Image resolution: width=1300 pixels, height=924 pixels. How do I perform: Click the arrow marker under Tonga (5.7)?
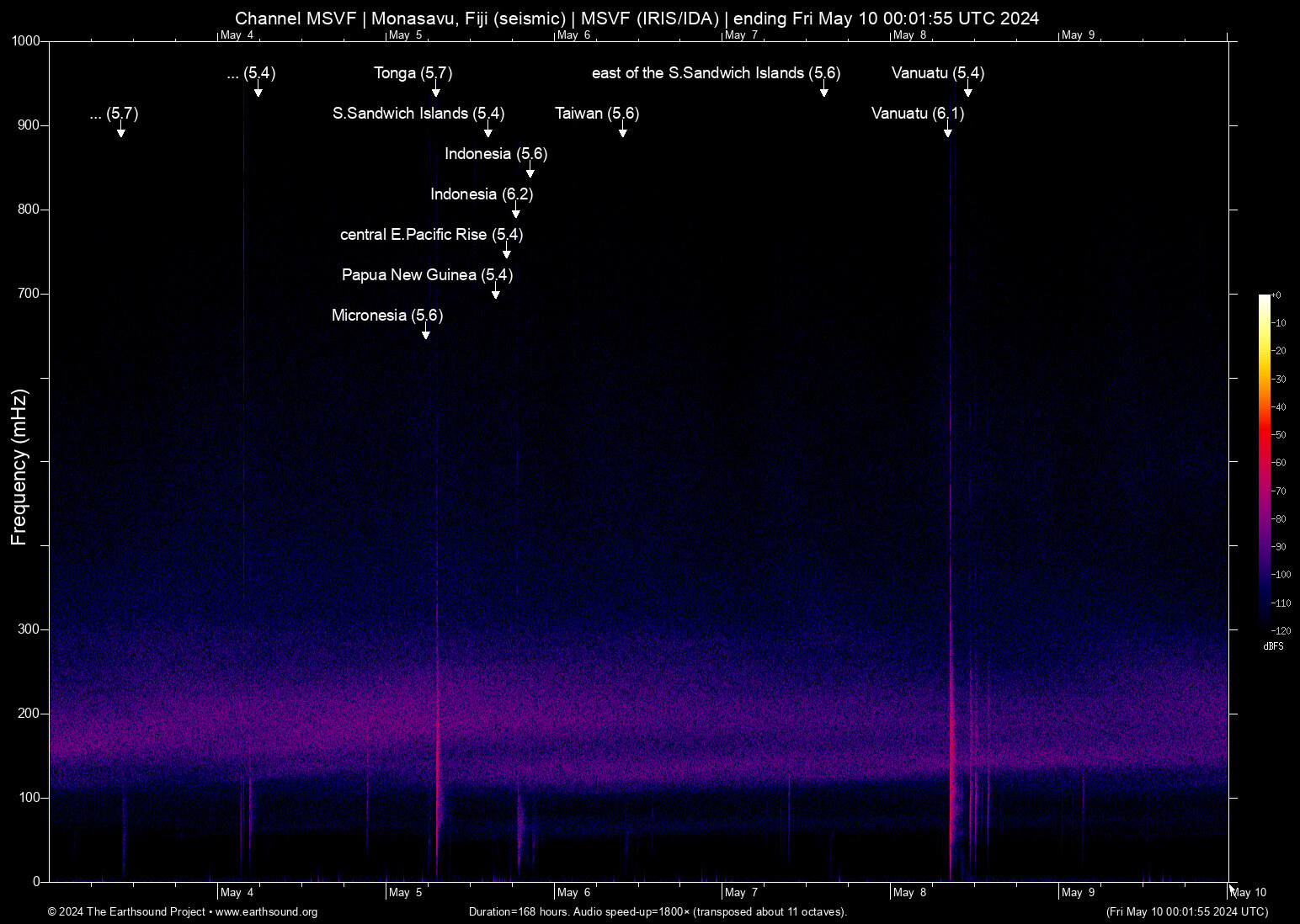(435, 93)
